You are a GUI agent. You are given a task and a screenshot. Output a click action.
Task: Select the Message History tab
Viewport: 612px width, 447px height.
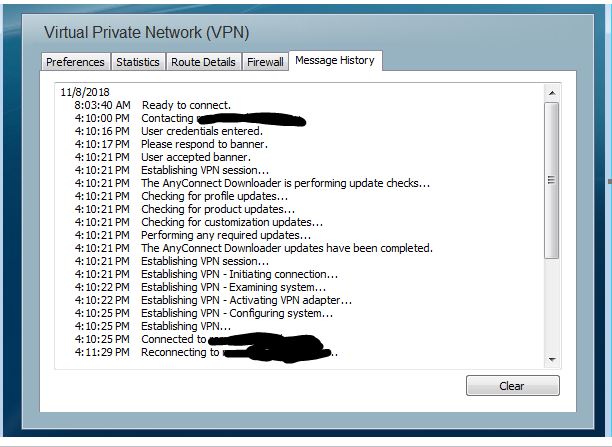[x=335, y=61]
